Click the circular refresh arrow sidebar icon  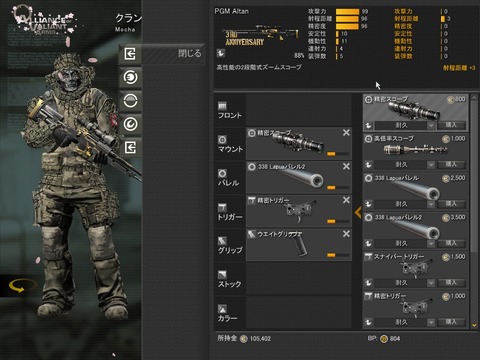point(130,124)
